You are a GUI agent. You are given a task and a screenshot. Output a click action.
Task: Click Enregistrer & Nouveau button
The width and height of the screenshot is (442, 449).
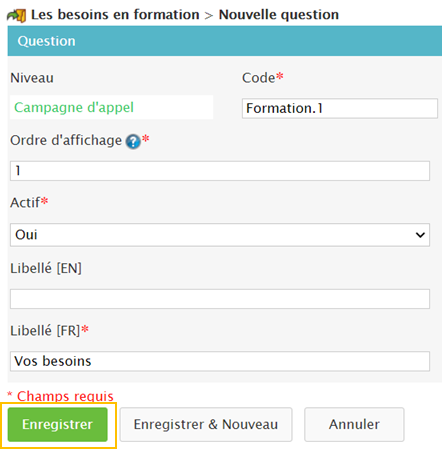click(206, 424)
